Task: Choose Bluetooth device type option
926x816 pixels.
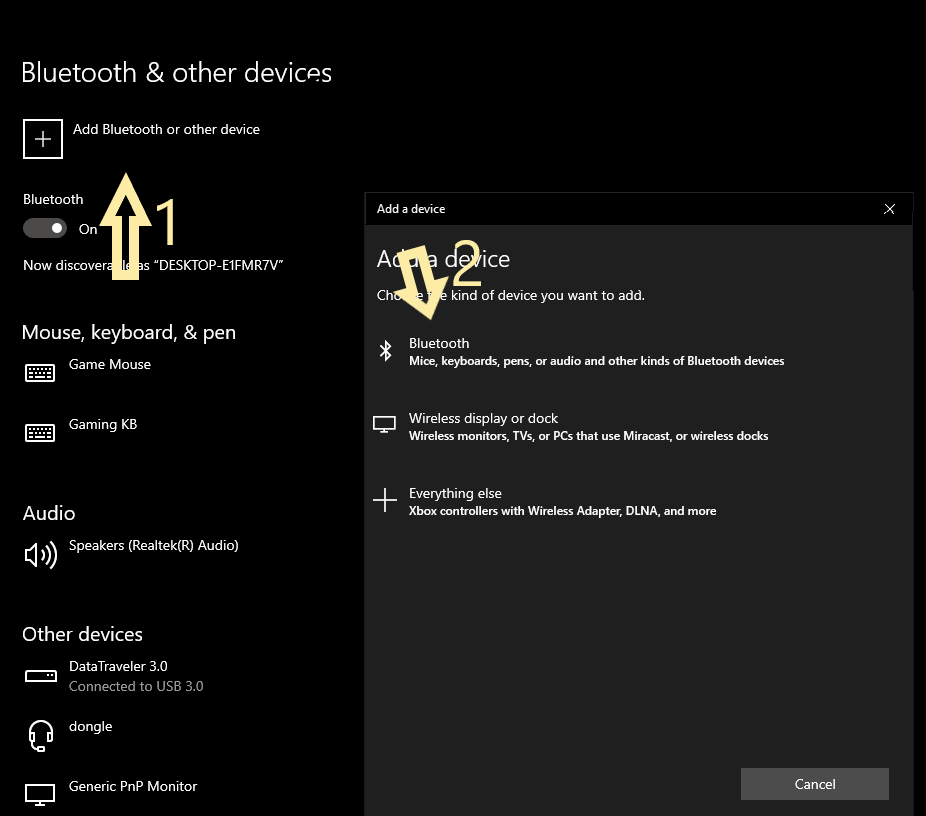Action: (x=596, y=352)
